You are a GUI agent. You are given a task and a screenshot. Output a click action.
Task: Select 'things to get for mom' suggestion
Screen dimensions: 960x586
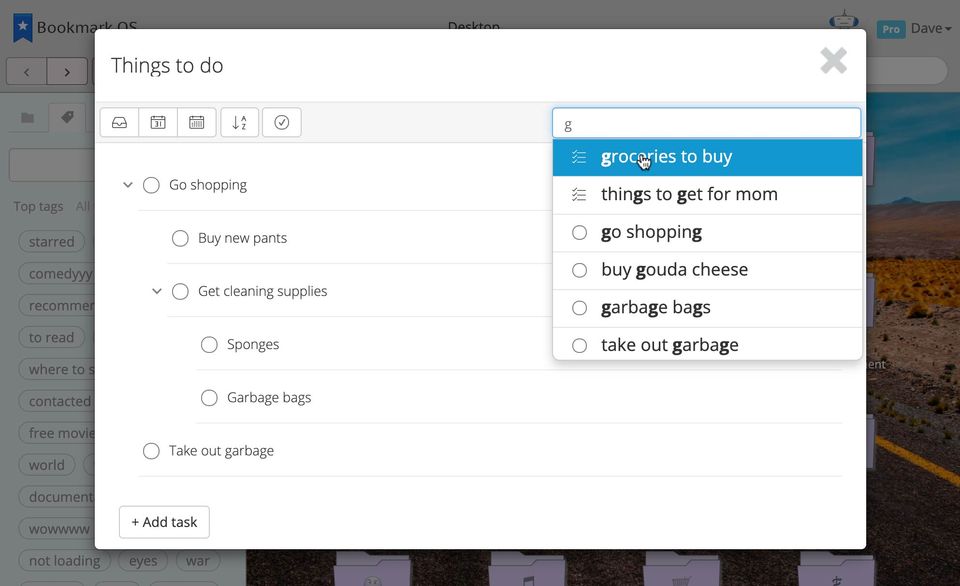click(707, 195)
